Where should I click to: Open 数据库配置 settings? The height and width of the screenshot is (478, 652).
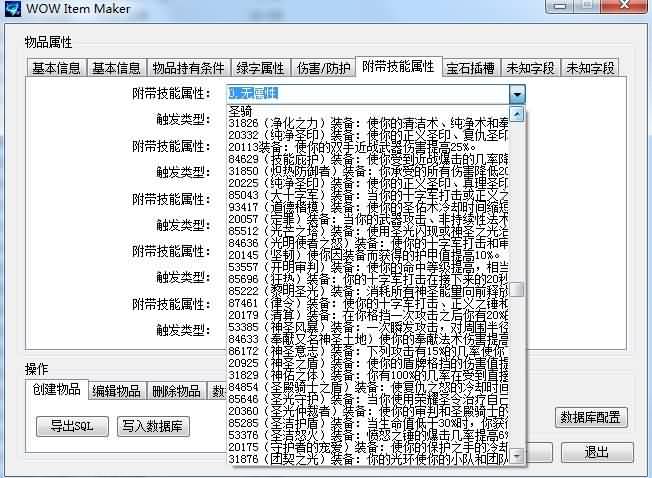(590, 417)
